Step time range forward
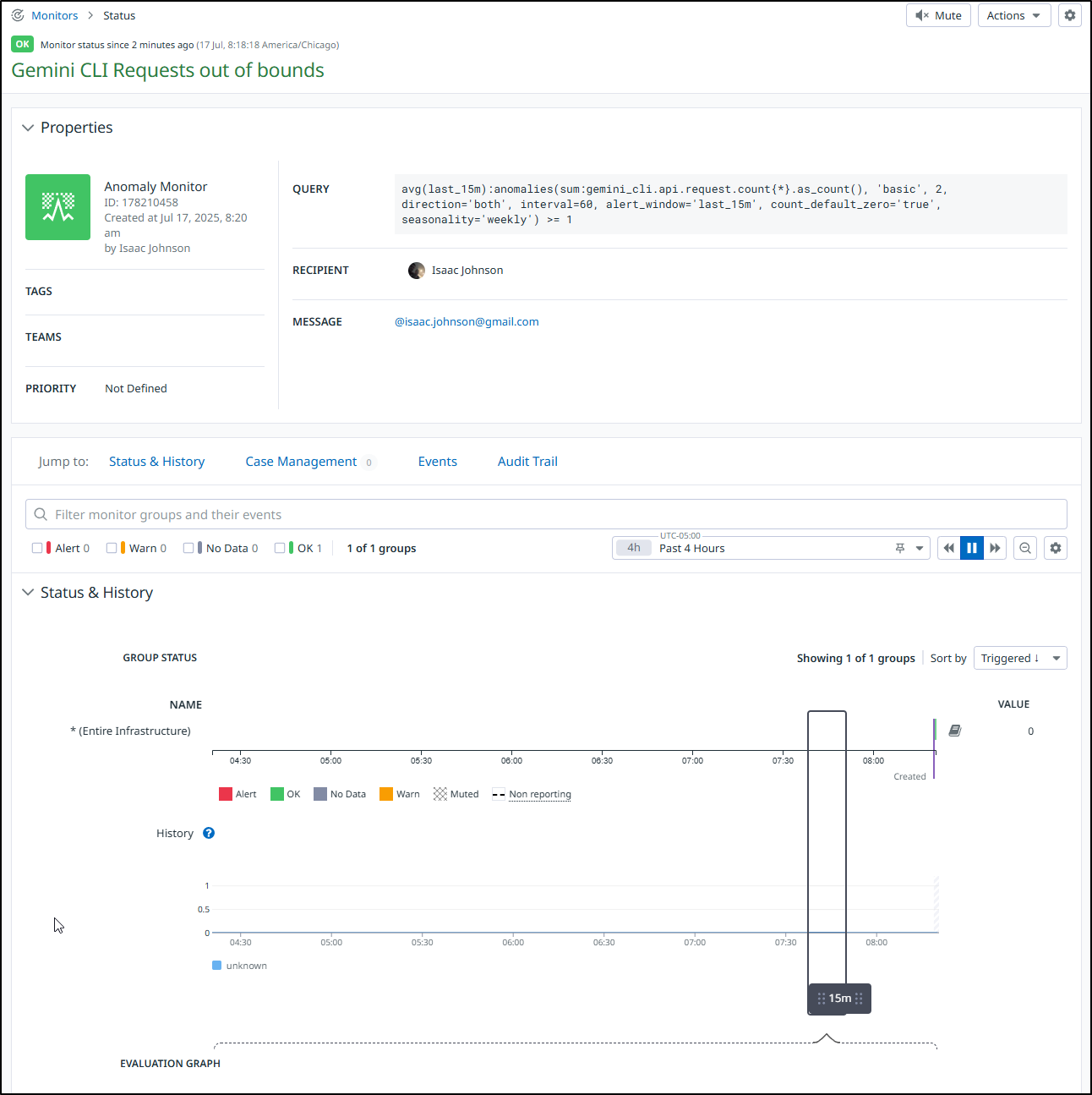Image resolution: width=1092 pixels, height=1095 pixels. point(995,548)
